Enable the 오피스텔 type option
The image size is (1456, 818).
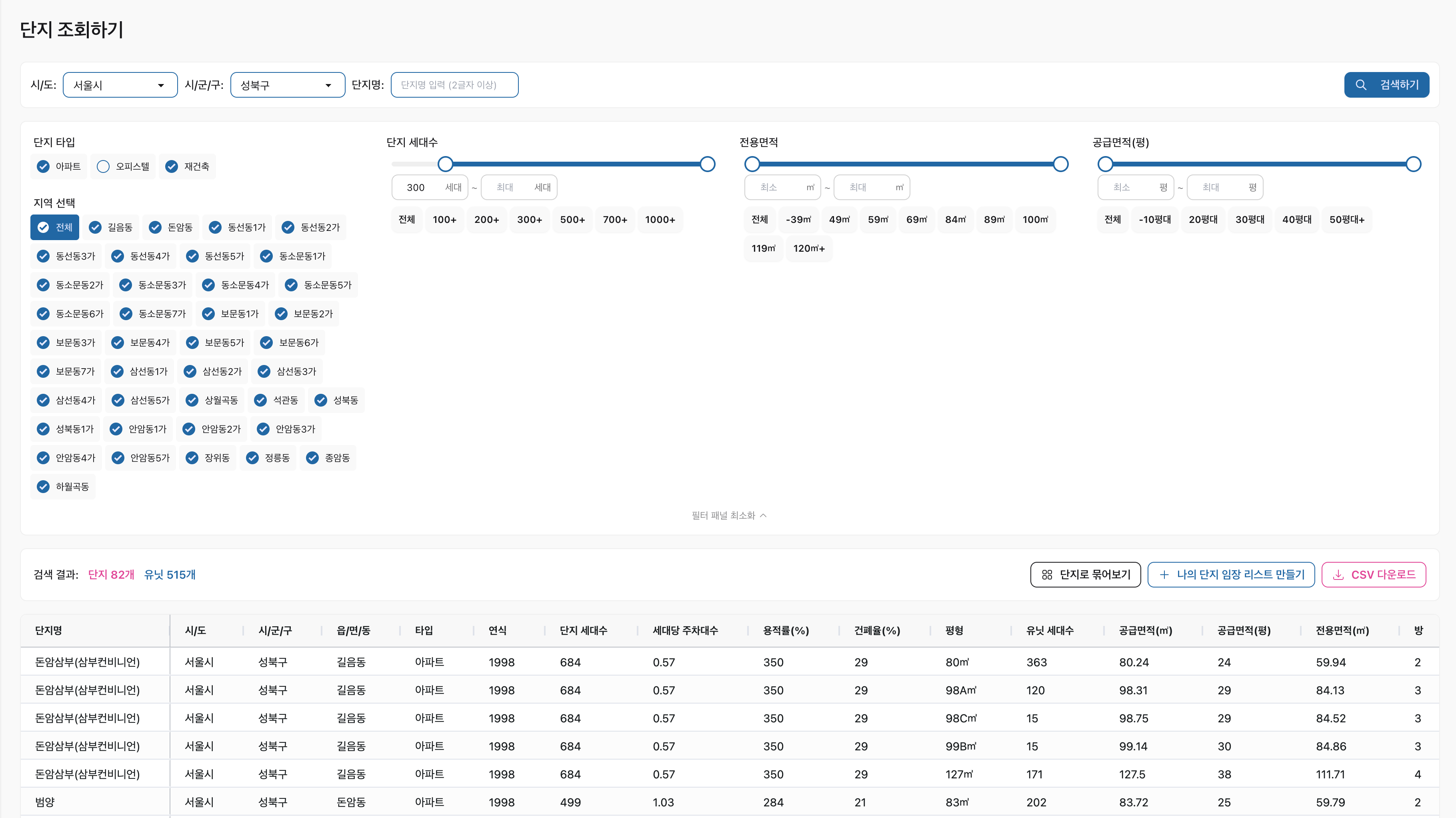point(103,166)
